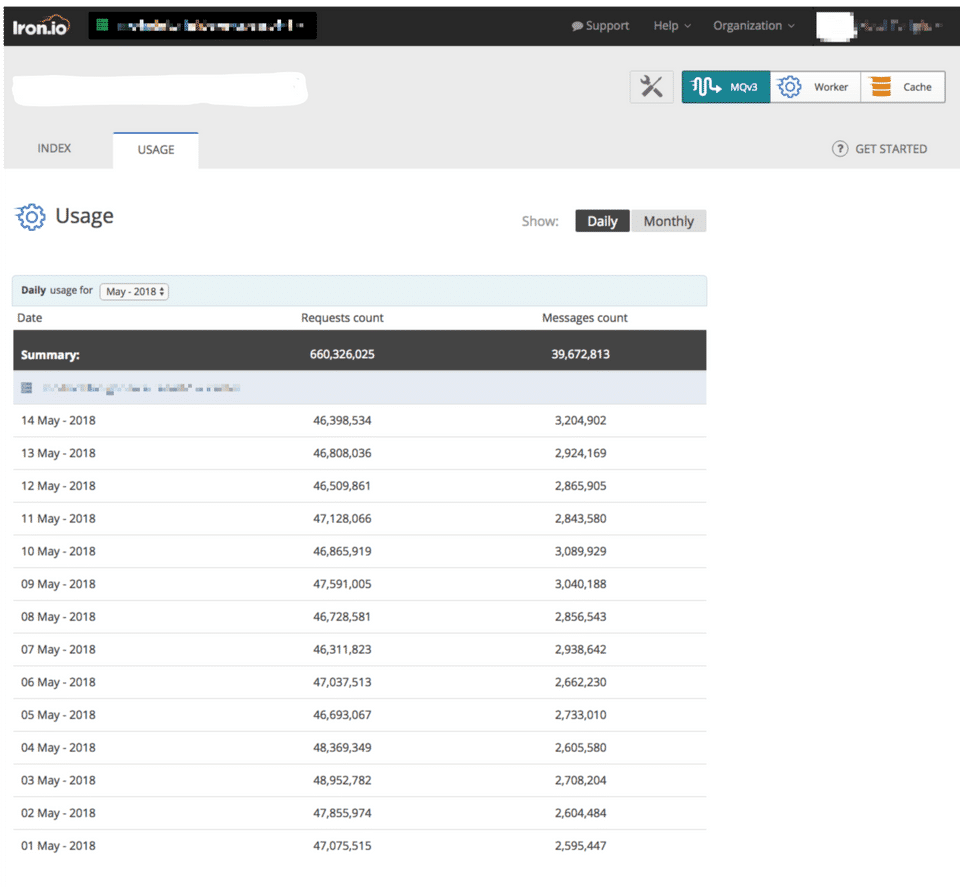
Task: Select the 01 May - 2018 date cell
Action: 58,846
